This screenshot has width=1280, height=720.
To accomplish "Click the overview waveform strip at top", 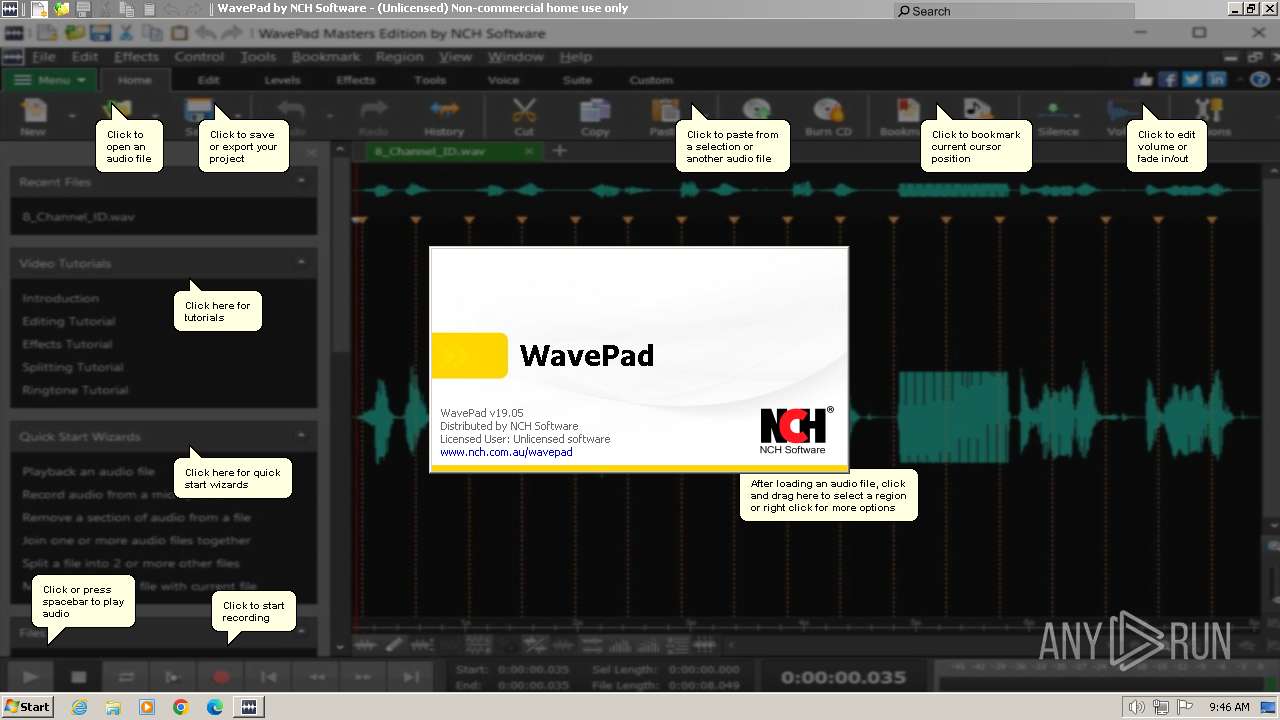I will tap(805, 189).
